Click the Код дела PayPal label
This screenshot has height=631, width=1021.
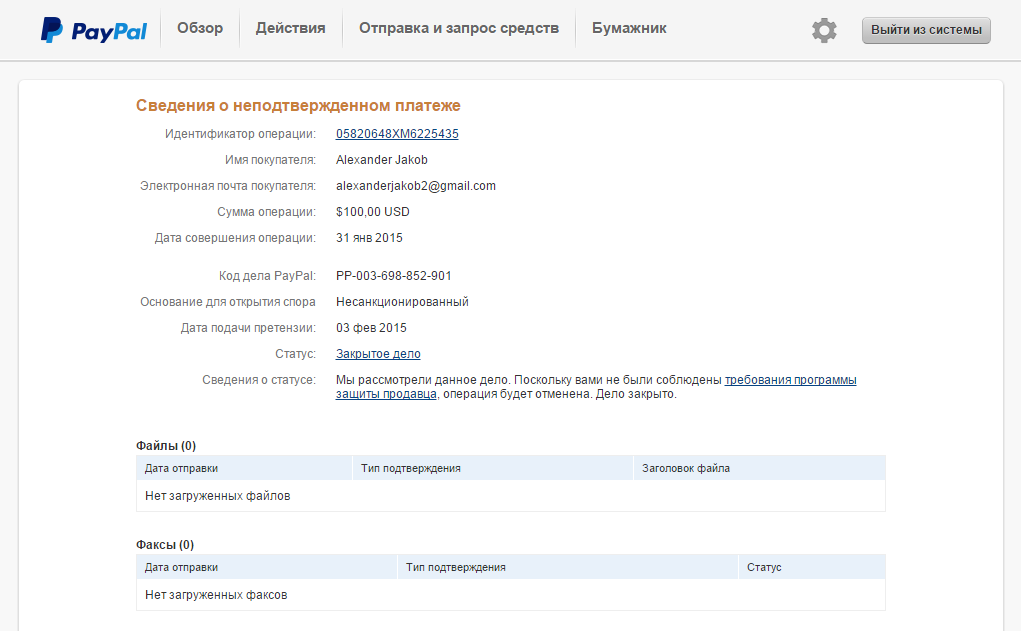click(x=267, y=275)
